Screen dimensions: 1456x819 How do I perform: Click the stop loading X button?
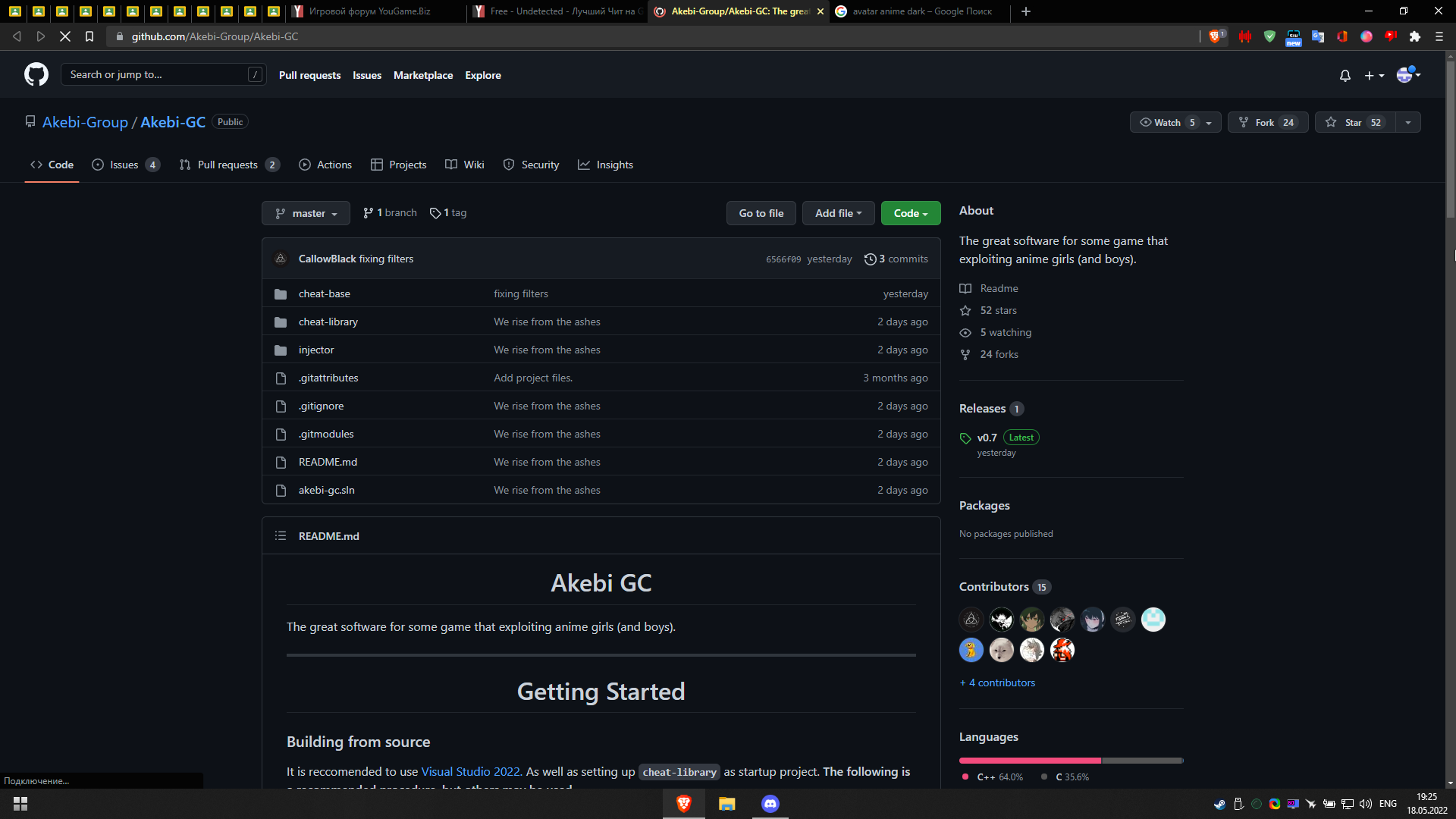65,36
